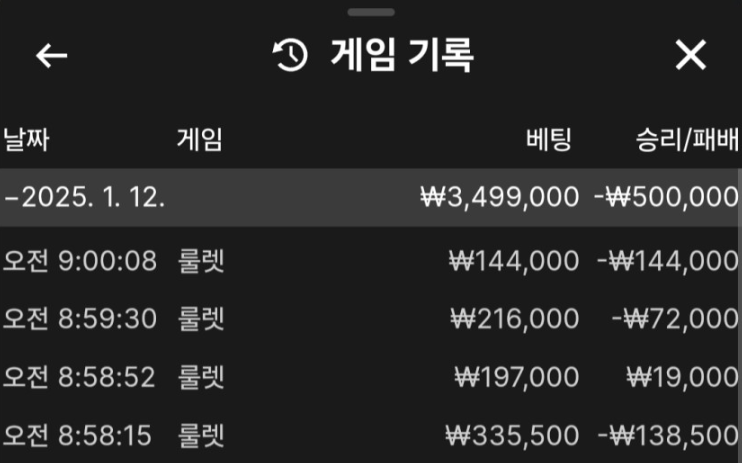Close the game history panel

691,56
